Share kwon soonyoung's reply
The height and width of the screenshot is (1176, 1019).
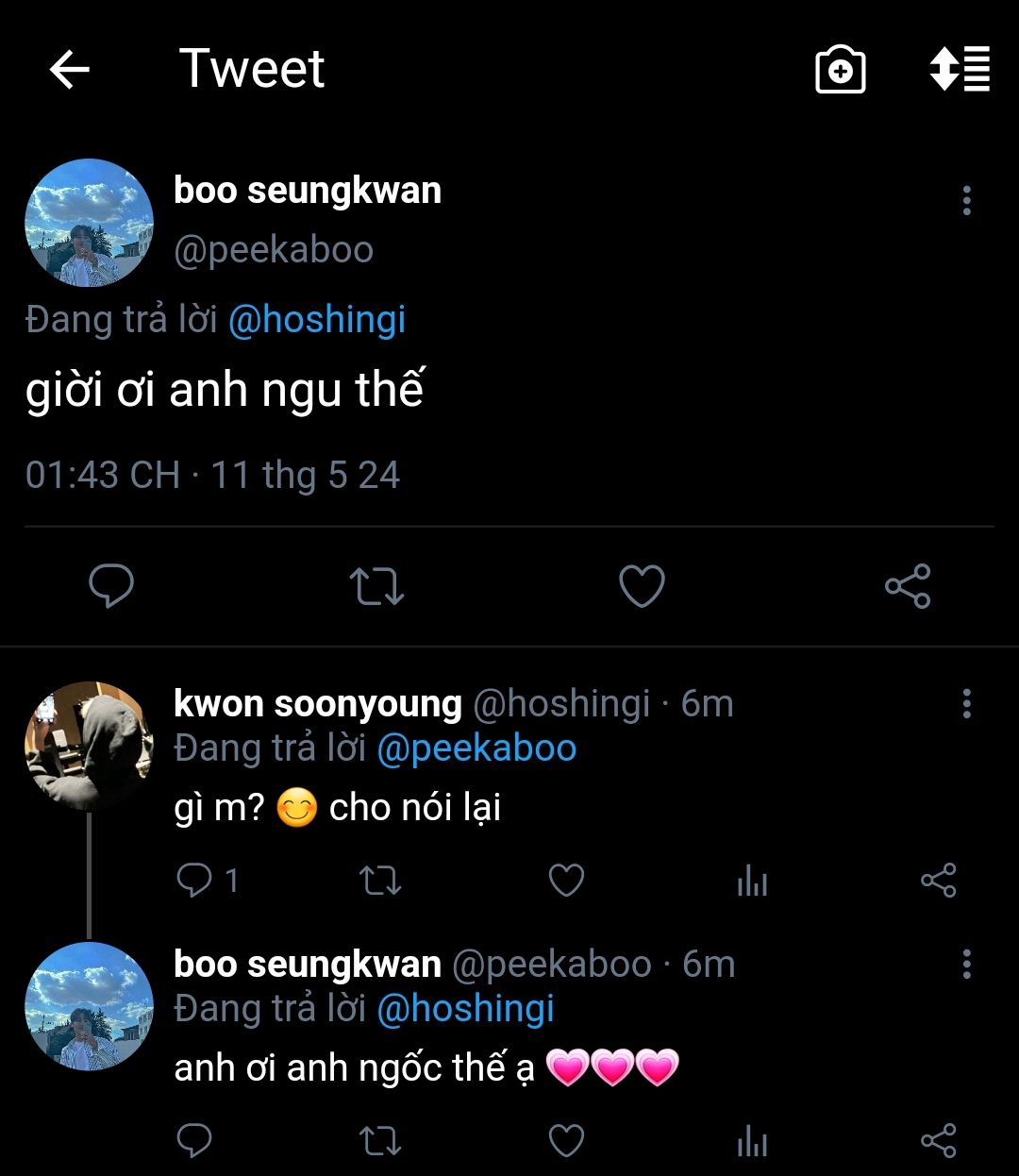938,881
